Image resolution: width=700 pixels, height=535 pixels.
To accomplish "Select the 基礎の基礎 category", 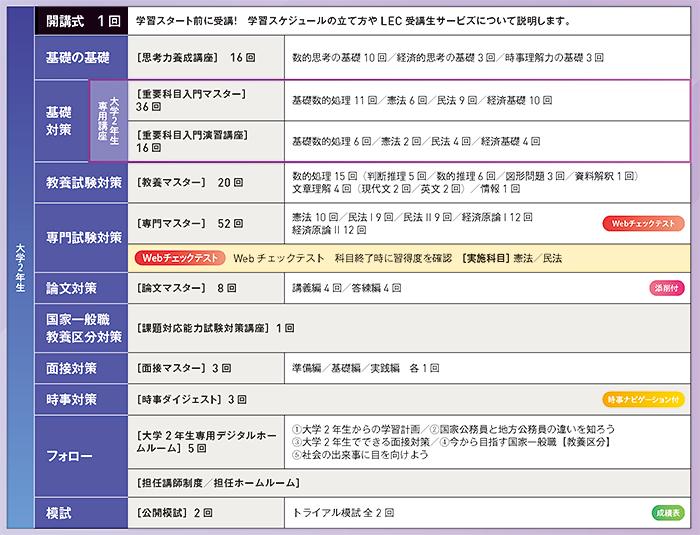I will (79, 59).
